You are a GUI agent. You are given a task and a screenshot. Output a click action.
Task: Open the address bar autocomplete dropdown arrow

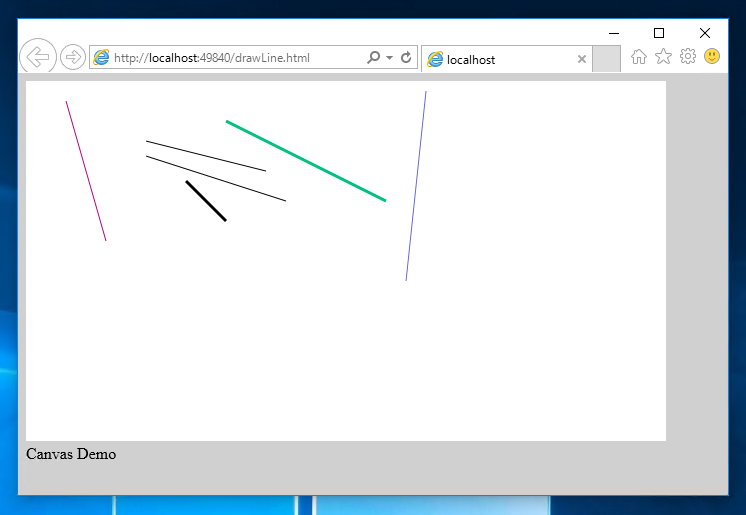point(389,58)
